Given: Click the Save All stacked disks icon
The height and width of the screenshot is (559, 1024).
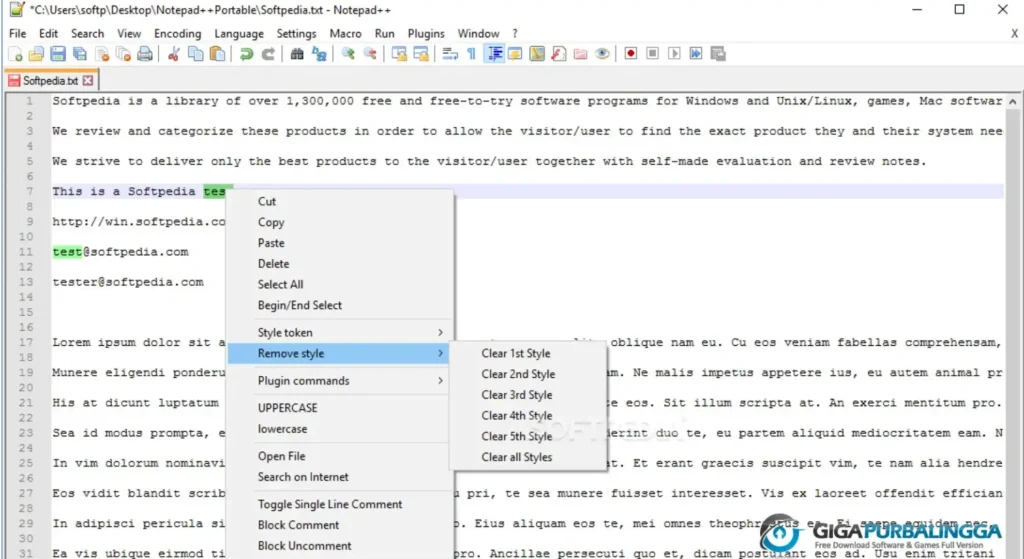Looking at the screenshot, I should pos(80,54).
